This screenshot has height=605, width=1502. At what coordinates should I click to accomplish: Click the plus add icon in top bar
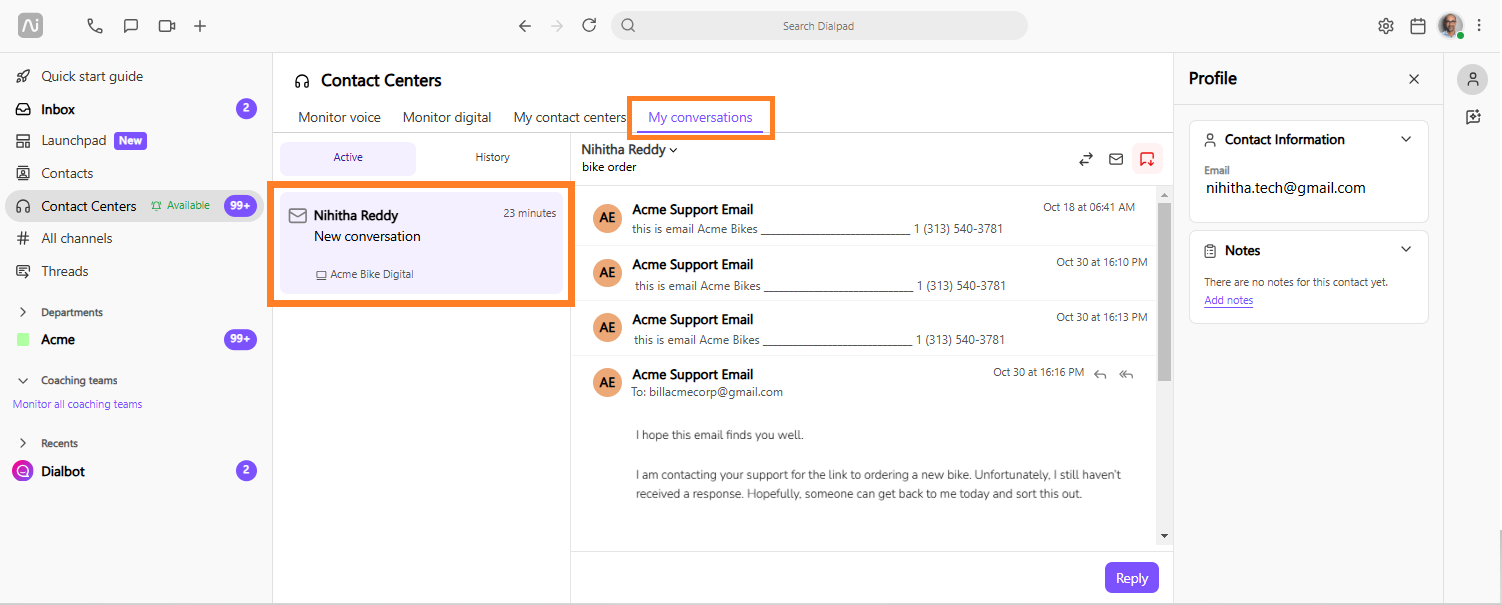click(x=200, y=26)
